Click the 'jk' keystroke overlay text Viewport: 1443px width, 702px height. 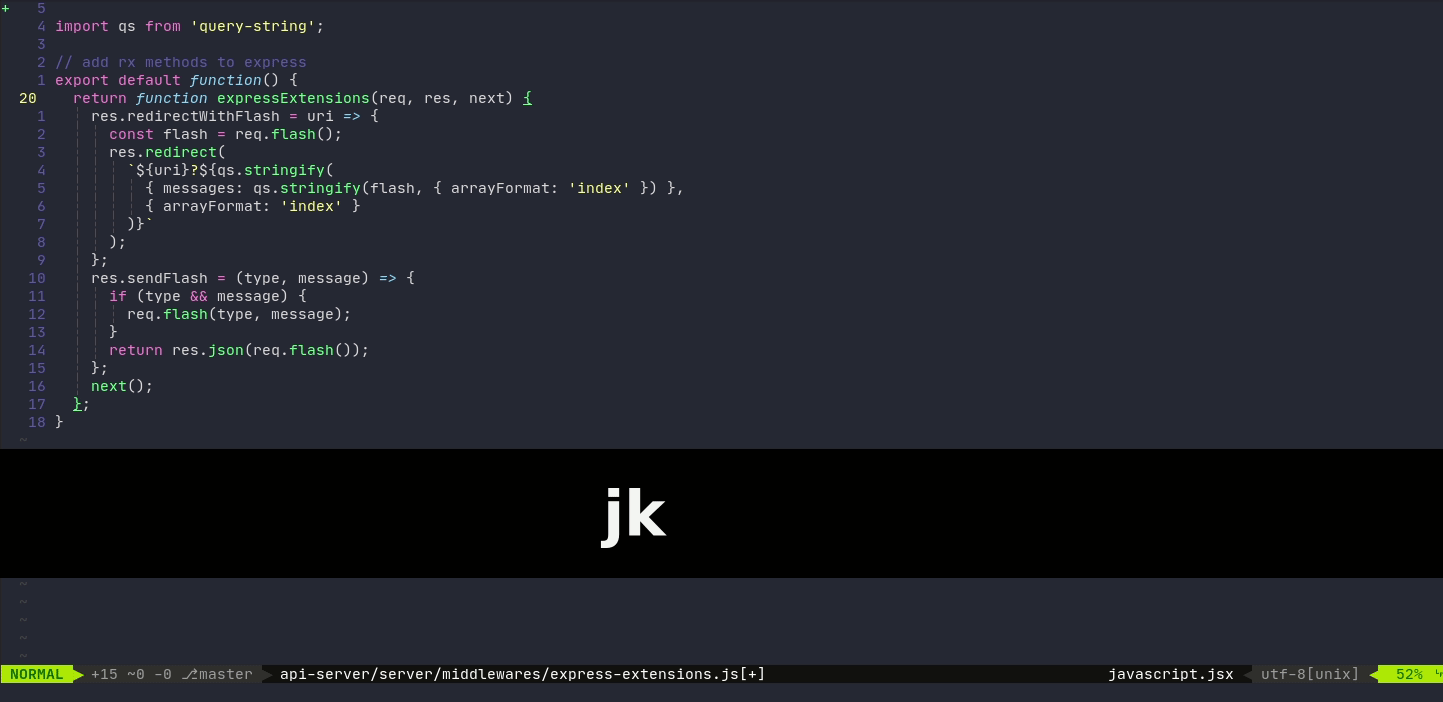click(x=633, y=514)
